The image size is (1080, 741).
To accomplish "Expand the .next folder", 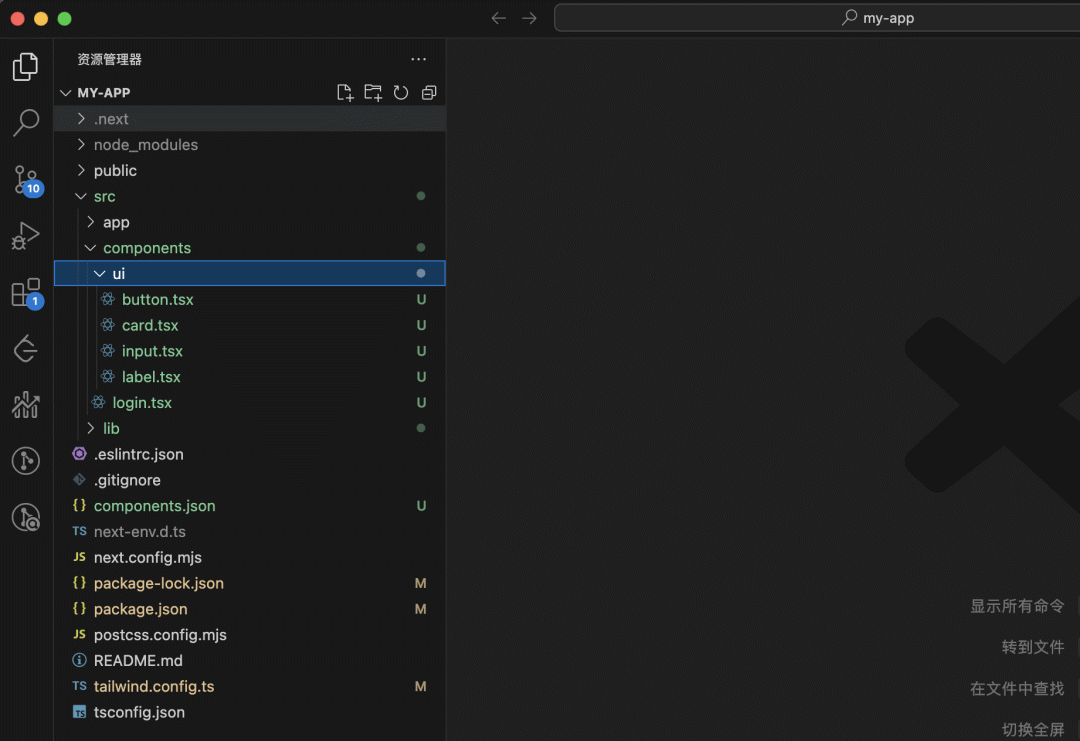I will coord(249,118).
